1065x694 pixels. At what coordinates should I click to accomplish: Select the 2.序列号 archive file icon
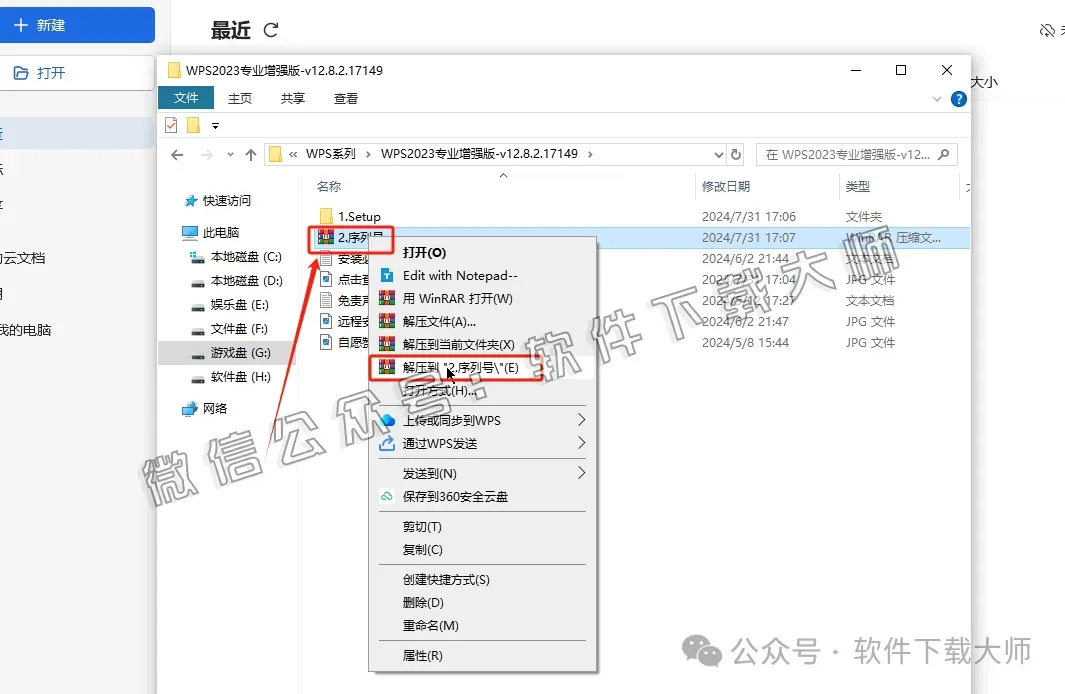tap(326, 237)
